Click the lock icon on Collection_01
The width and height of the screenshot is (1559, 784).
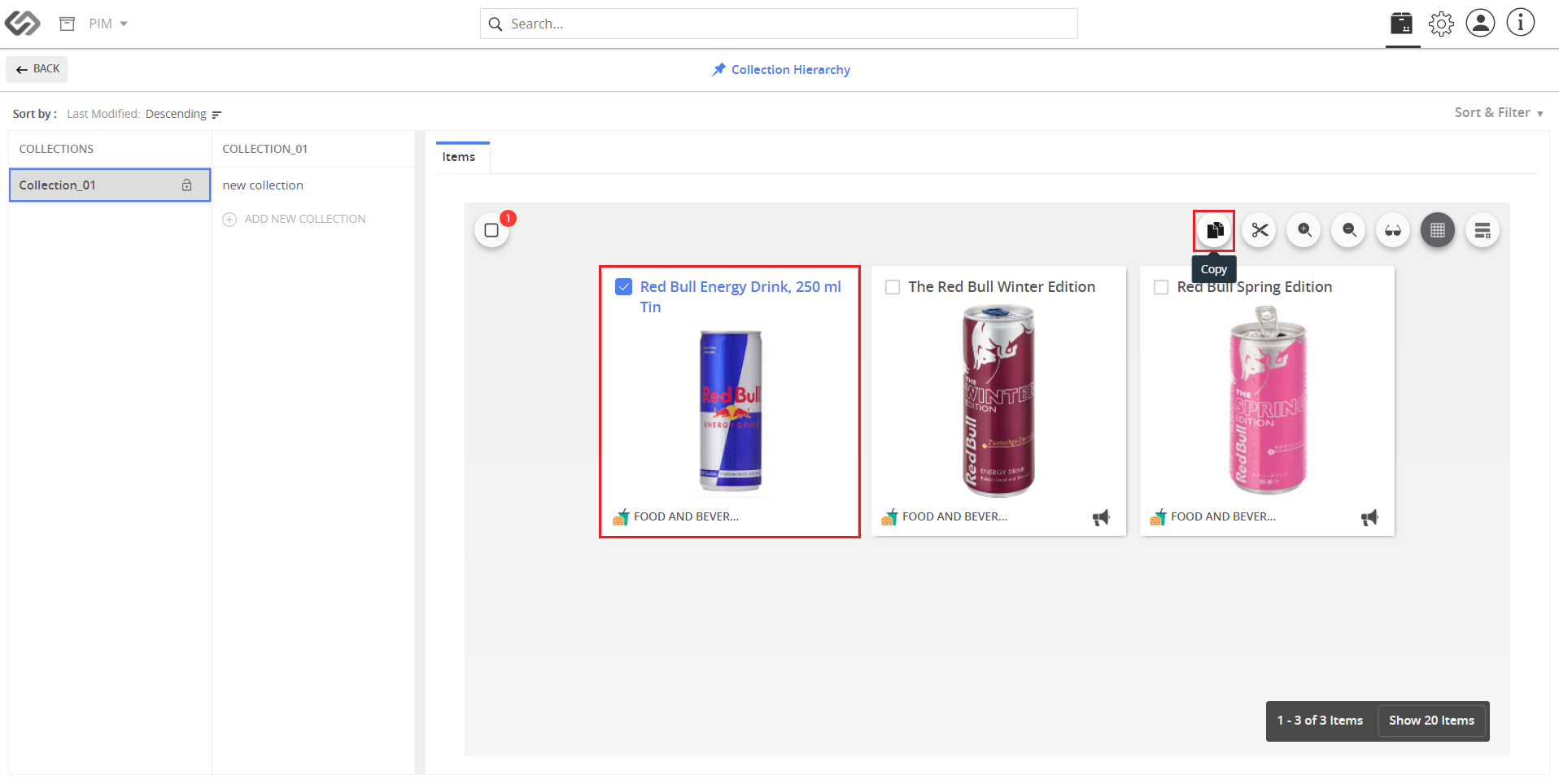click(187, 185)
